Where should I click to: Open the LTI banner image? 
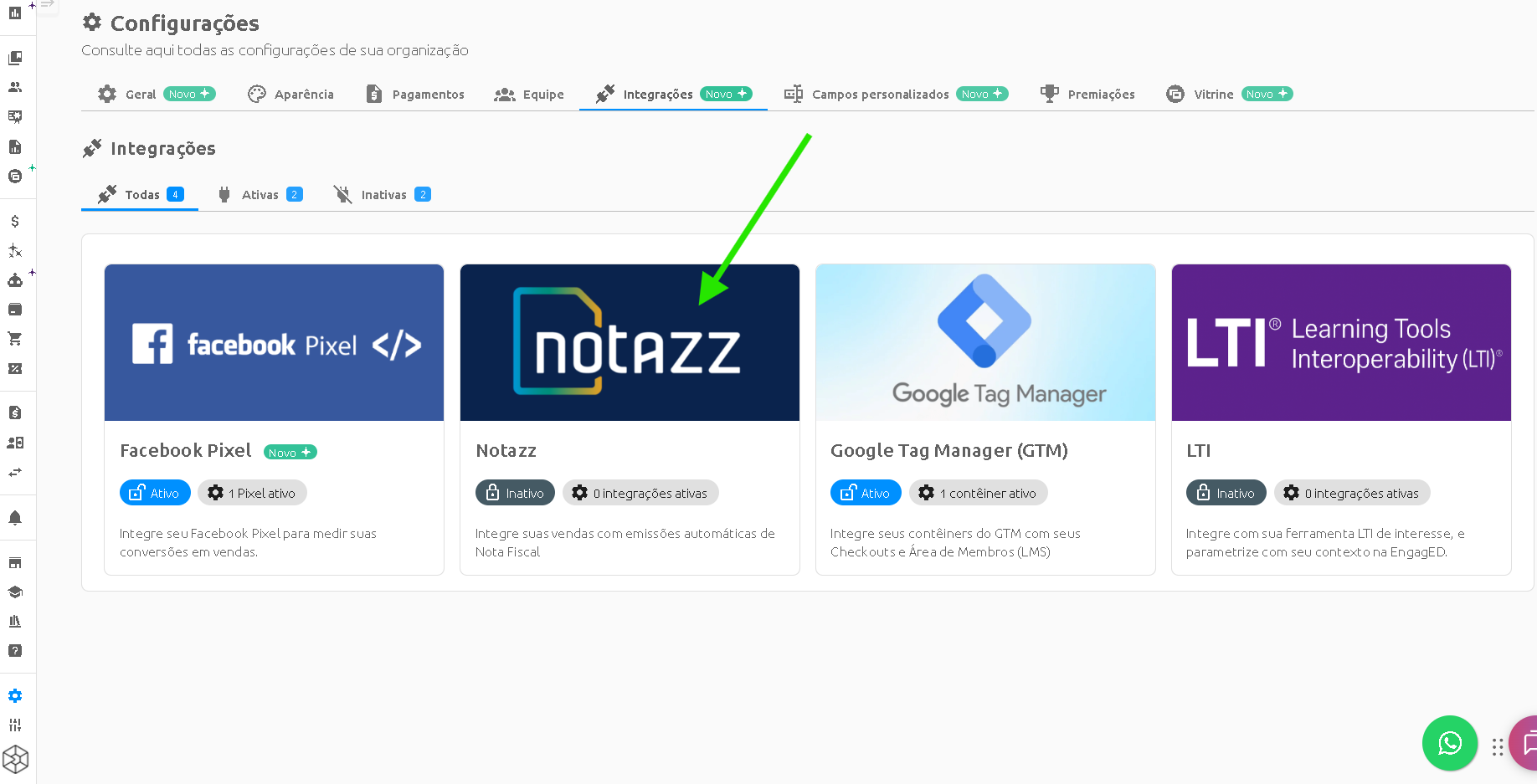pos(1341,343)
